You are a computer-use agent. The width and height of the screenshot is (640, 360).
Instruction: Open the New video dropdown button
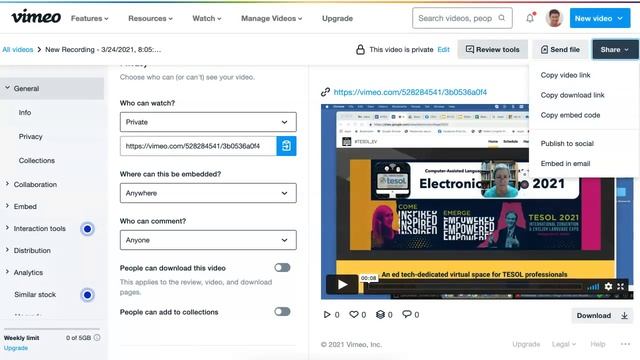tap(599, 18)
